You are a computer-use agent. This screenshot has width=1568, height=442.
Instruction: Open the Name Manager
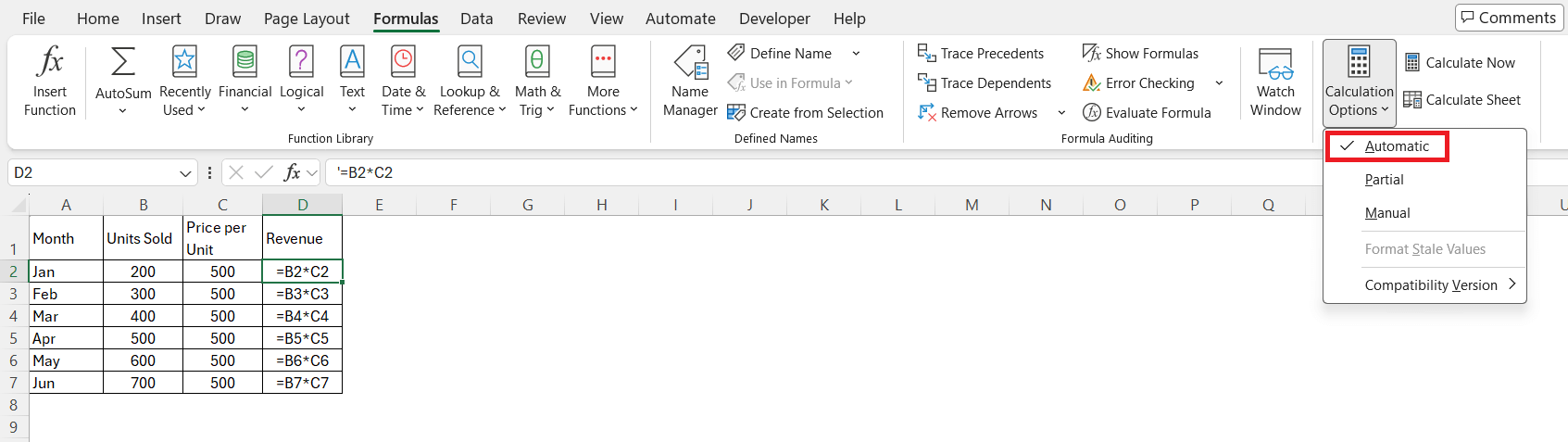pyautogui.click(x=690, y=82)
